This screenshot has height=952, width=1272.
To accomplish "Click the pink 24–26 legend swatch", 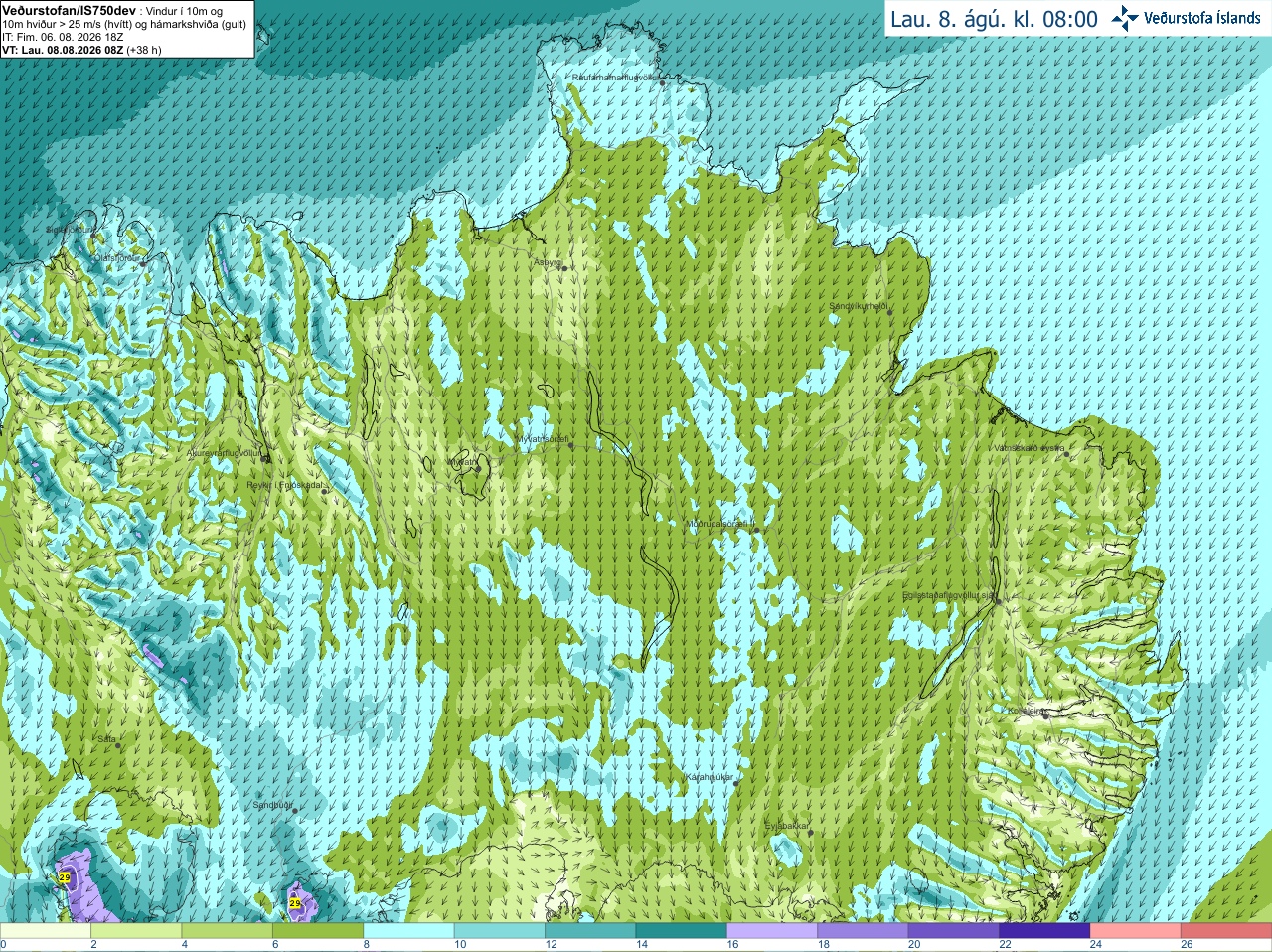I will point(1136,932).
